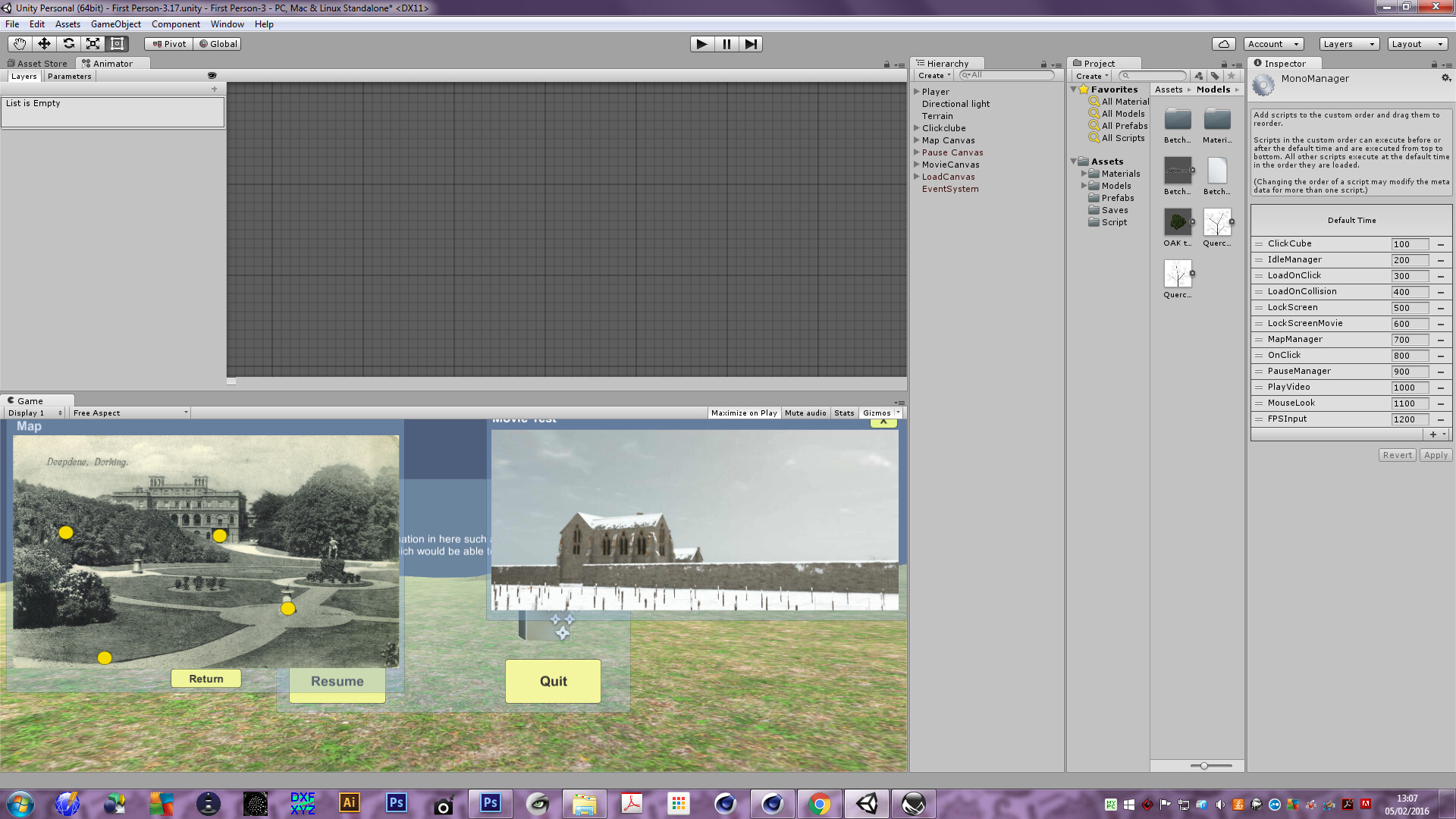The image size is (1456, 819).
Task: Select the Hand tool
Action: [18, 43]
